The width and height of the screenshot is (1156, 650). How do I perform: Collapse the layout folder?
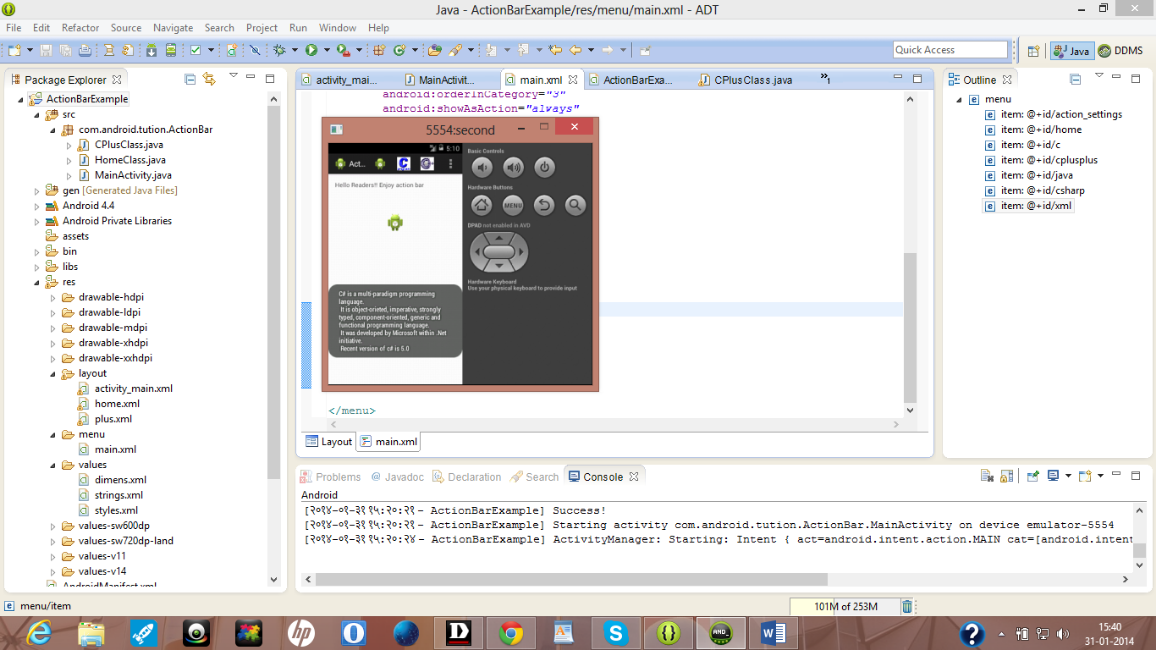coord(53,374)
